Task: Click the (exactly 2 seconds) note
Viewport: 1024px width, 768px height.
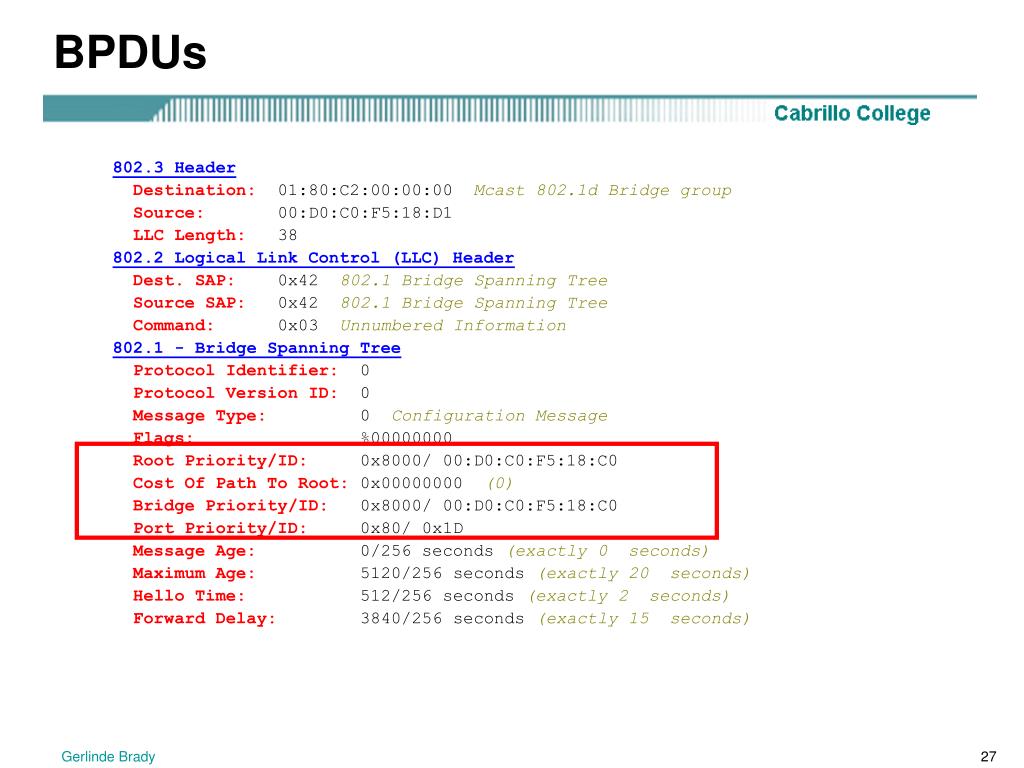Action: pos(628,596)
